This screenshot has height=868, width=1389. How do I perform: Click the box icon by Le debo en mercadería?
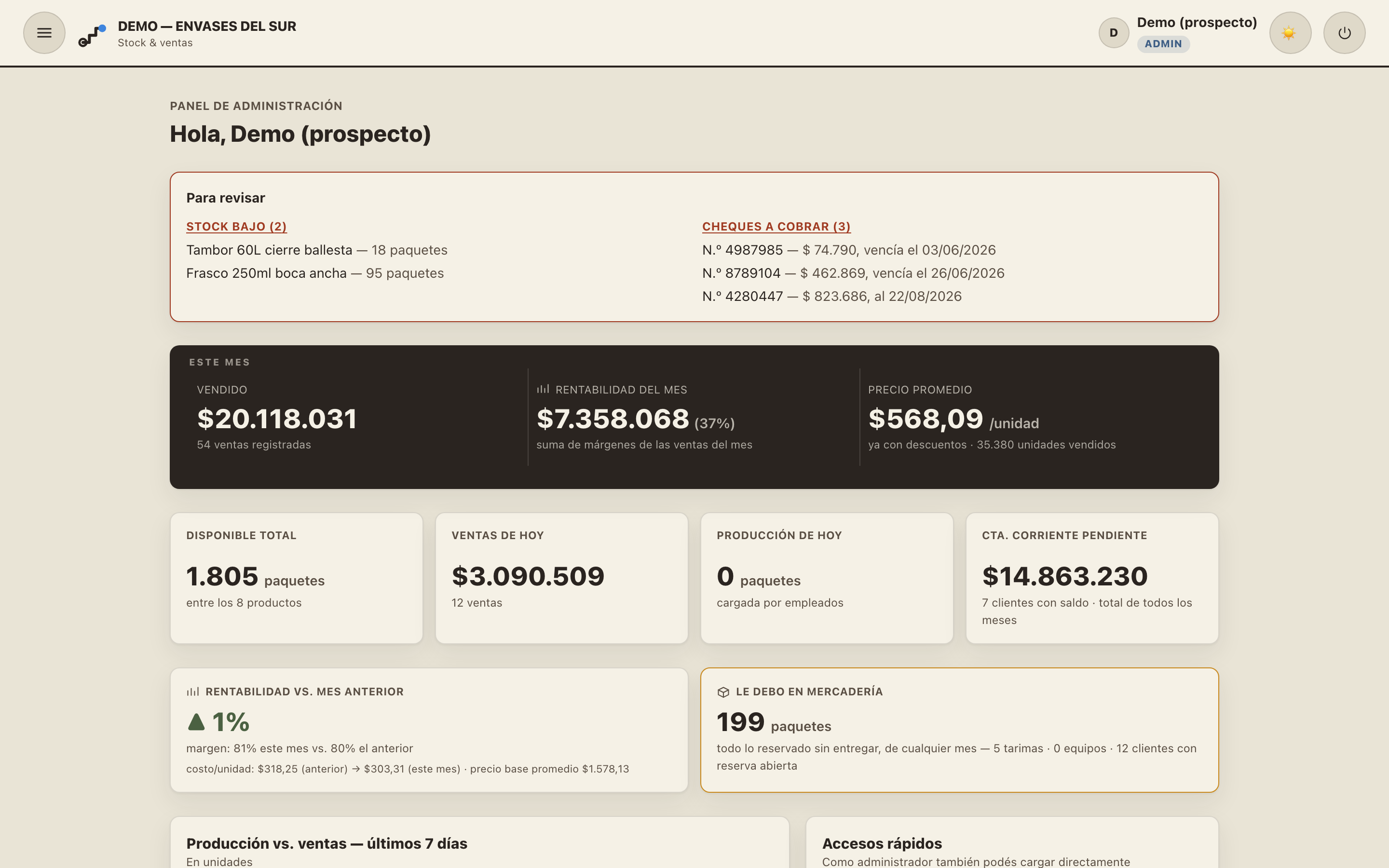point(723,692)
